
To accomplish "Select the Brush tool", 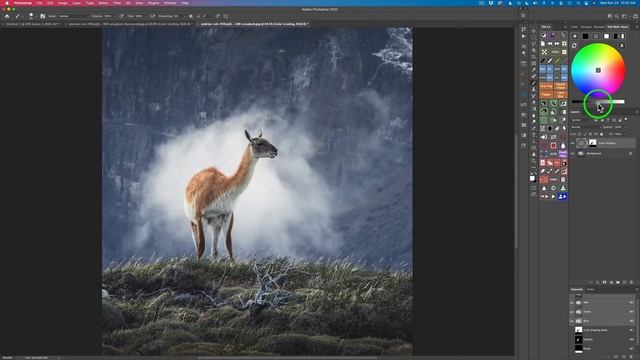I will [x=534, y=83].
